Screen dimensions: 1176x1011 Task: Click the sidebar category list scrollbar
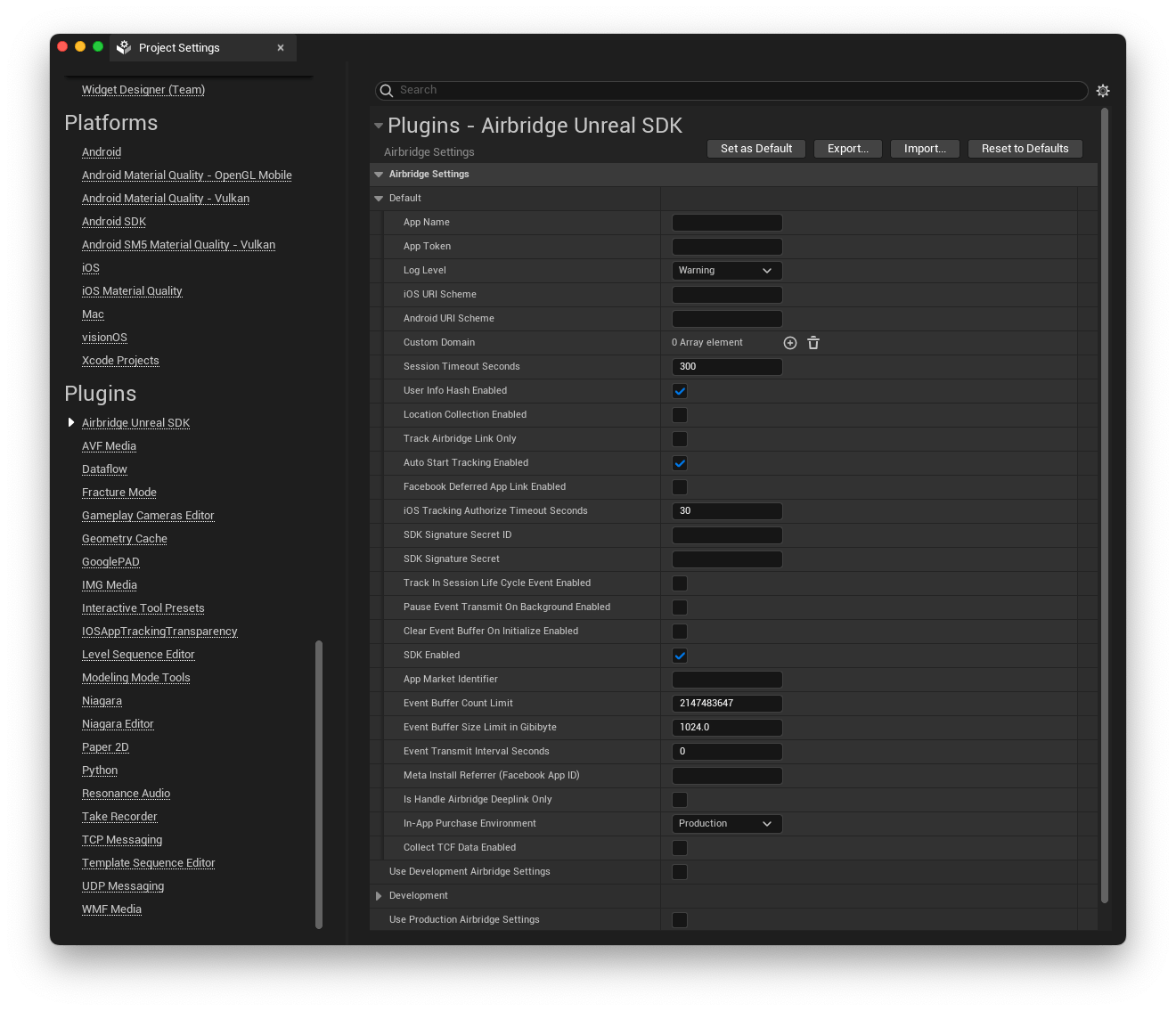pyautogui.click(x=319, y=785)
